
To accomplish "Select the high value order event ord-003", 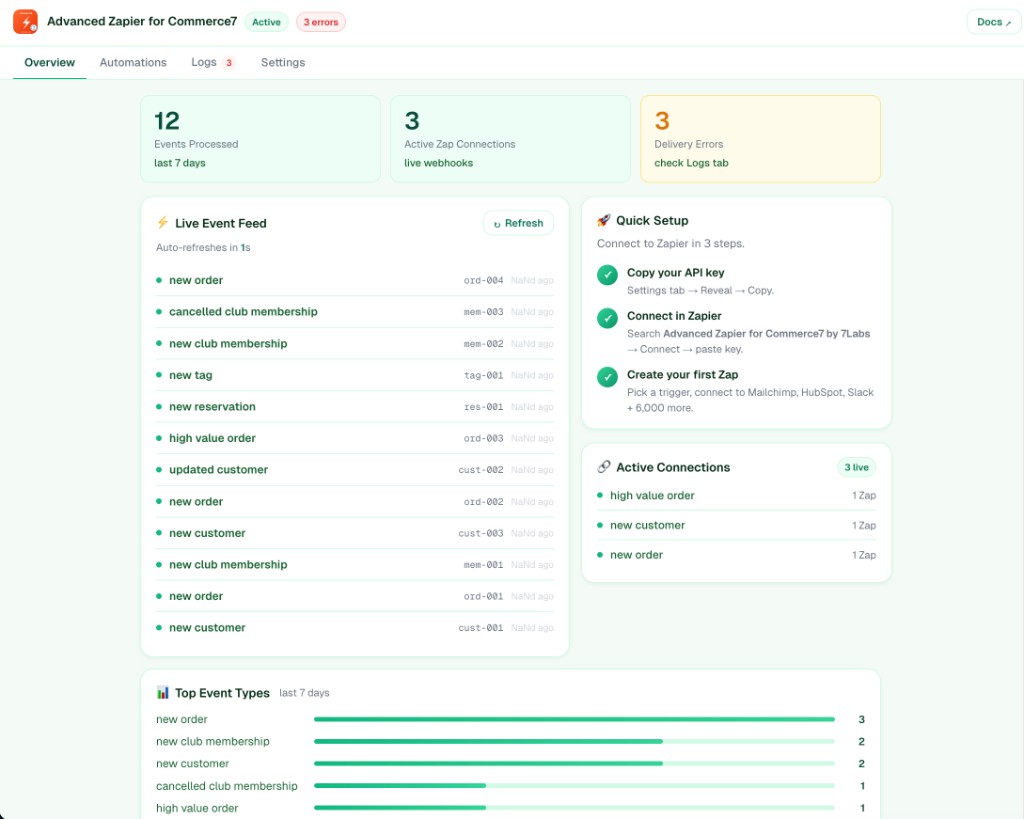I will tap(355, 438).
